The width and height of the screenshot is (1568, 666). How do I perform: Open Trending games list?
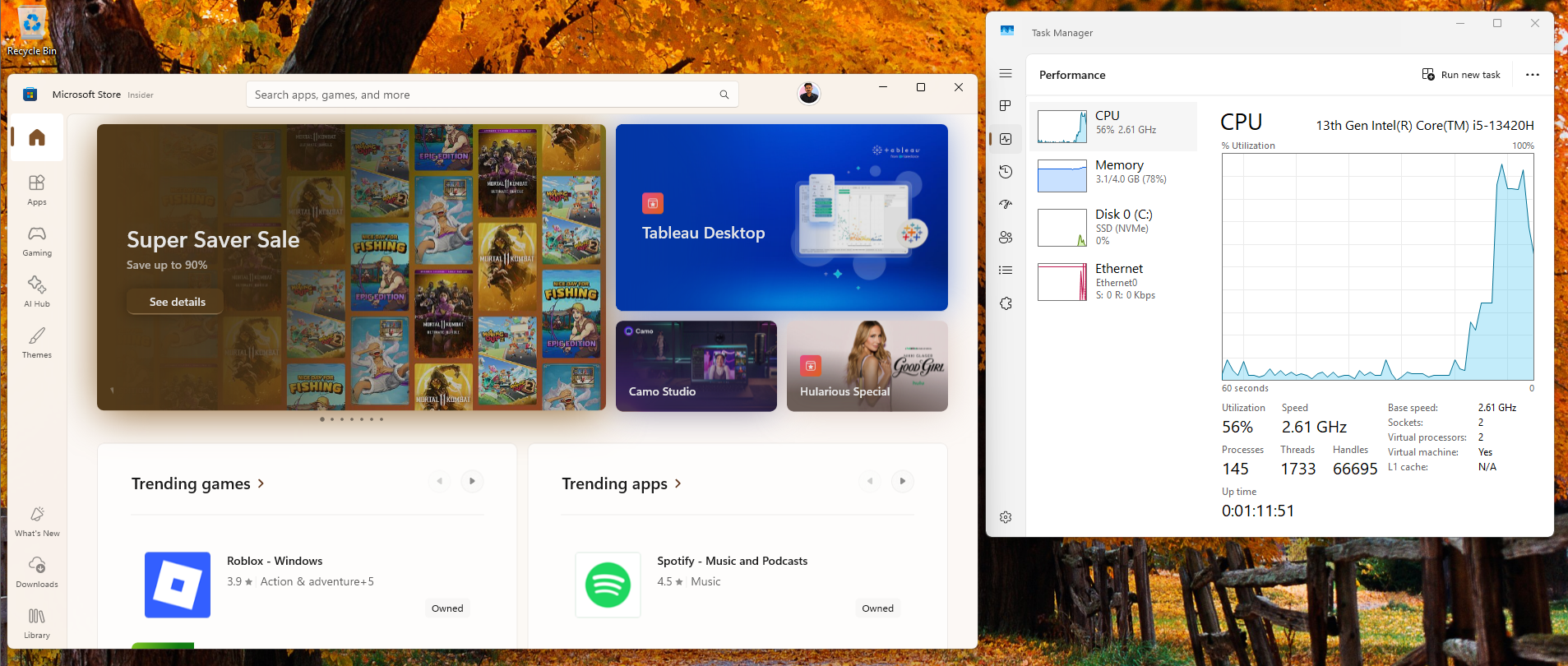(x=198, y=483)
